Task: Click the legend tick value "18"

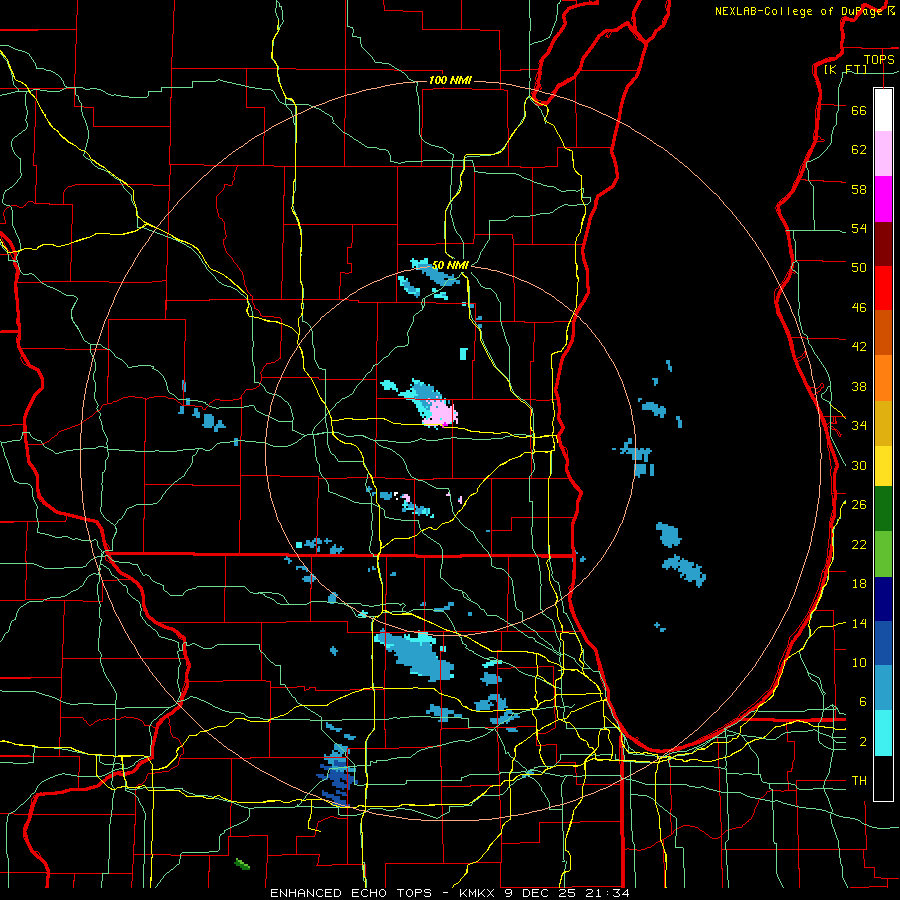Action: pyautogui.click(x=859, y=584)
